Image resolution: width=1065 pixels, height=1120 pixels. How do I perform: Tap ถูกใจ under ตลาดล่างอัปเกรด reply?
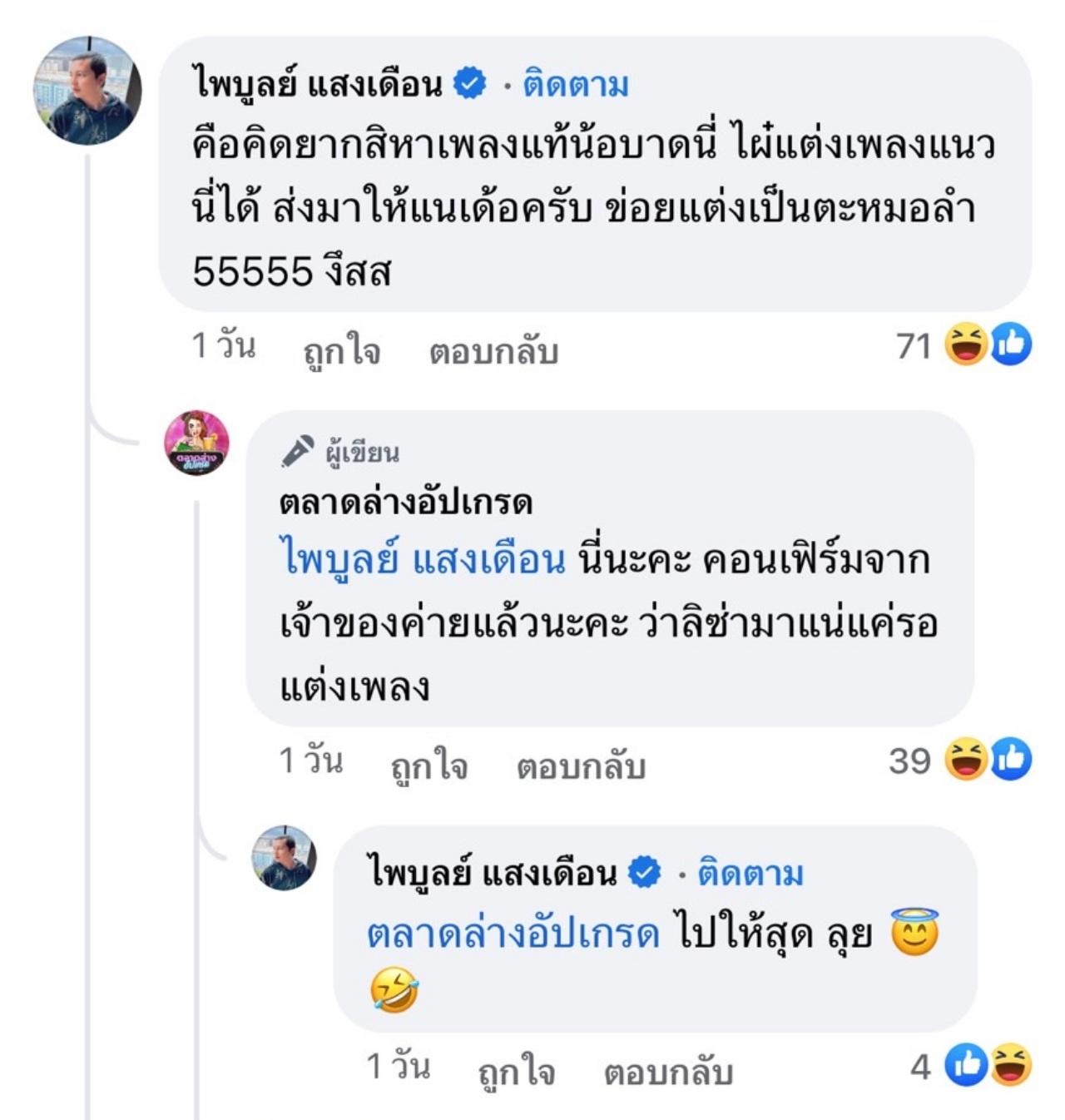[429, 766]
